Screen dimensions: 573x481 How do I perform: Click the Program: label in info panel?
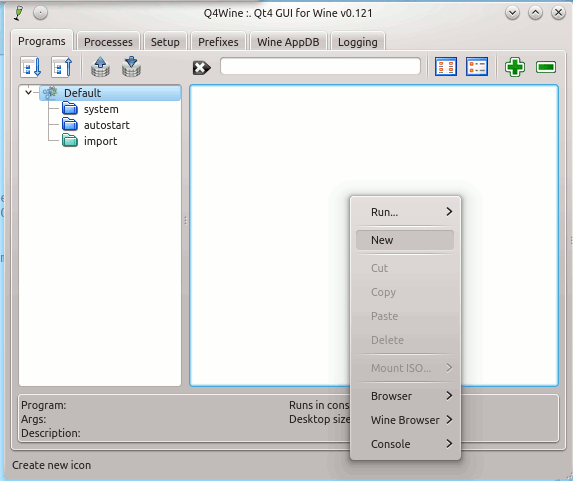coord(43,405)
